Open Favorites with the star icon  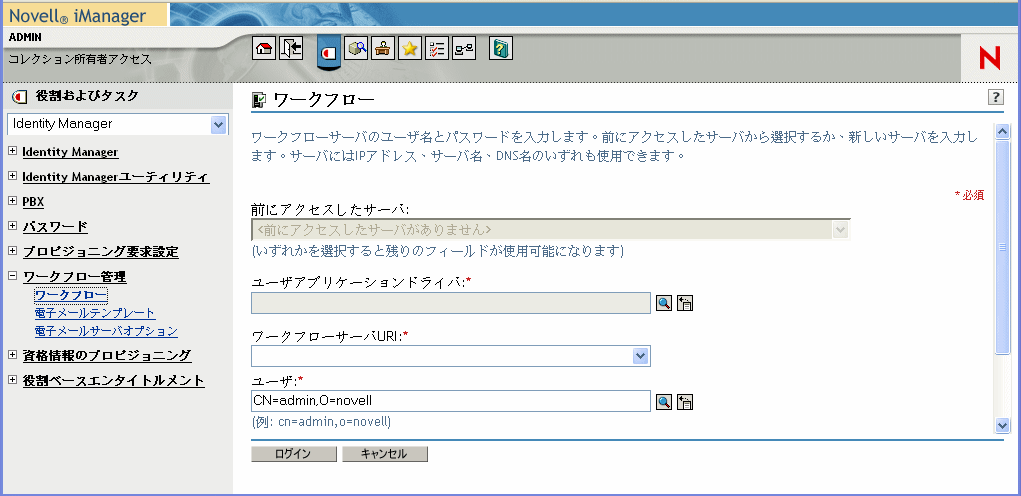coord(410,49)
